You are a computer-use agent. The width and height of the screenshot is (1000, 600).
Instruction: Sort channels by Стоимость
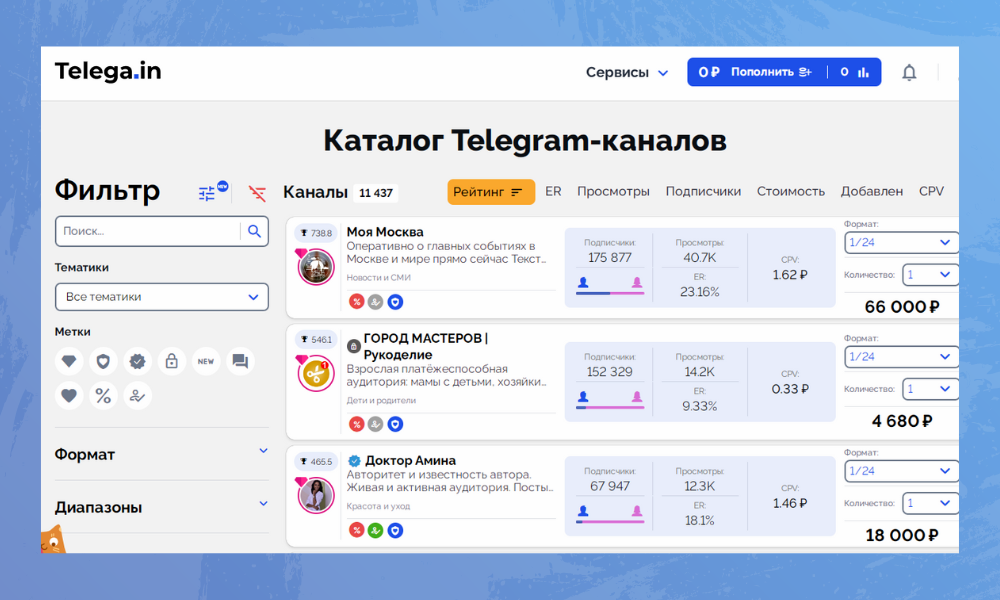tap(790, 191)
